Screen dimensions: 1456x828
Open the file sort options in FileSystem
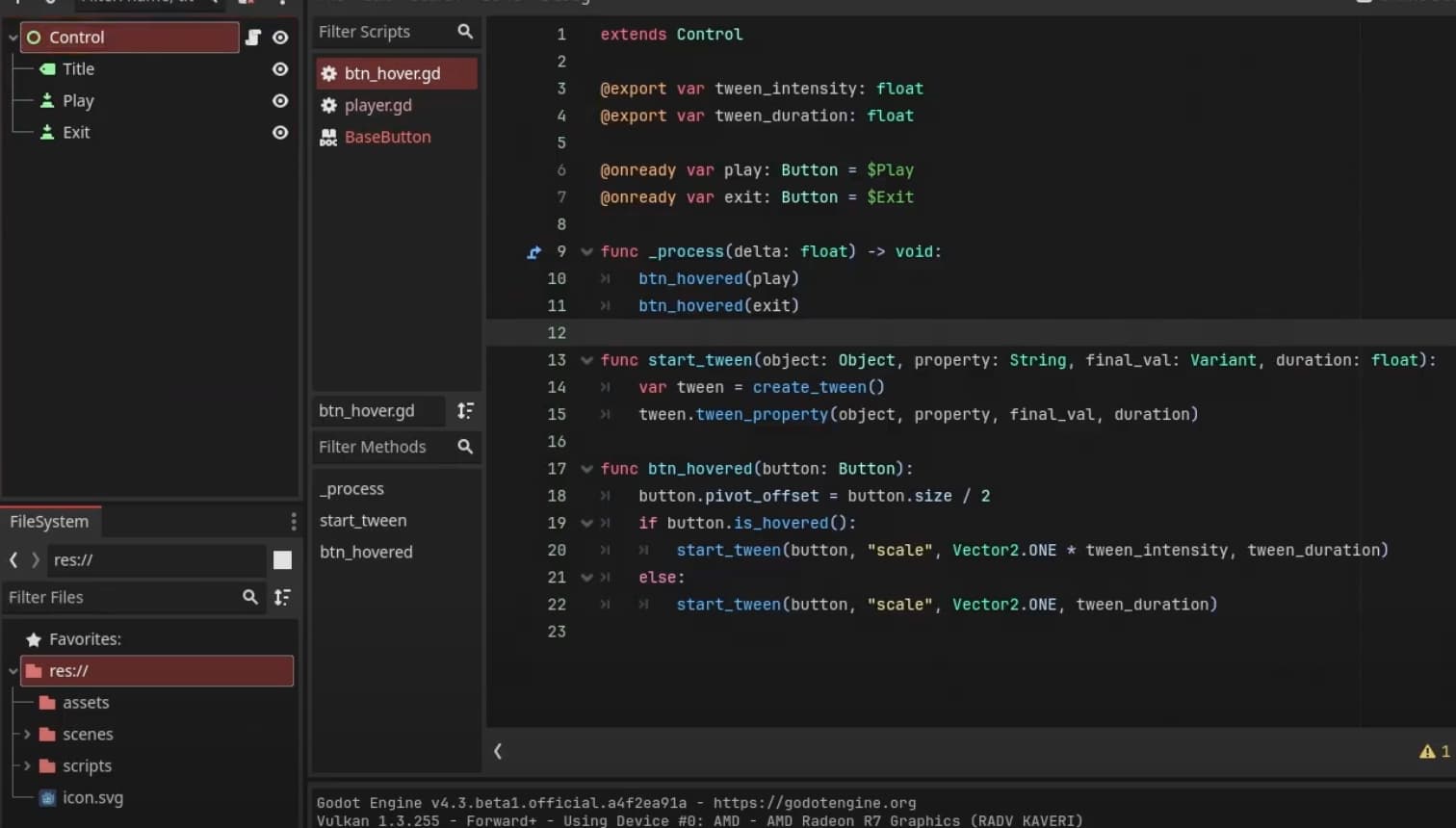pyautogui.click(x=282, y=598)
